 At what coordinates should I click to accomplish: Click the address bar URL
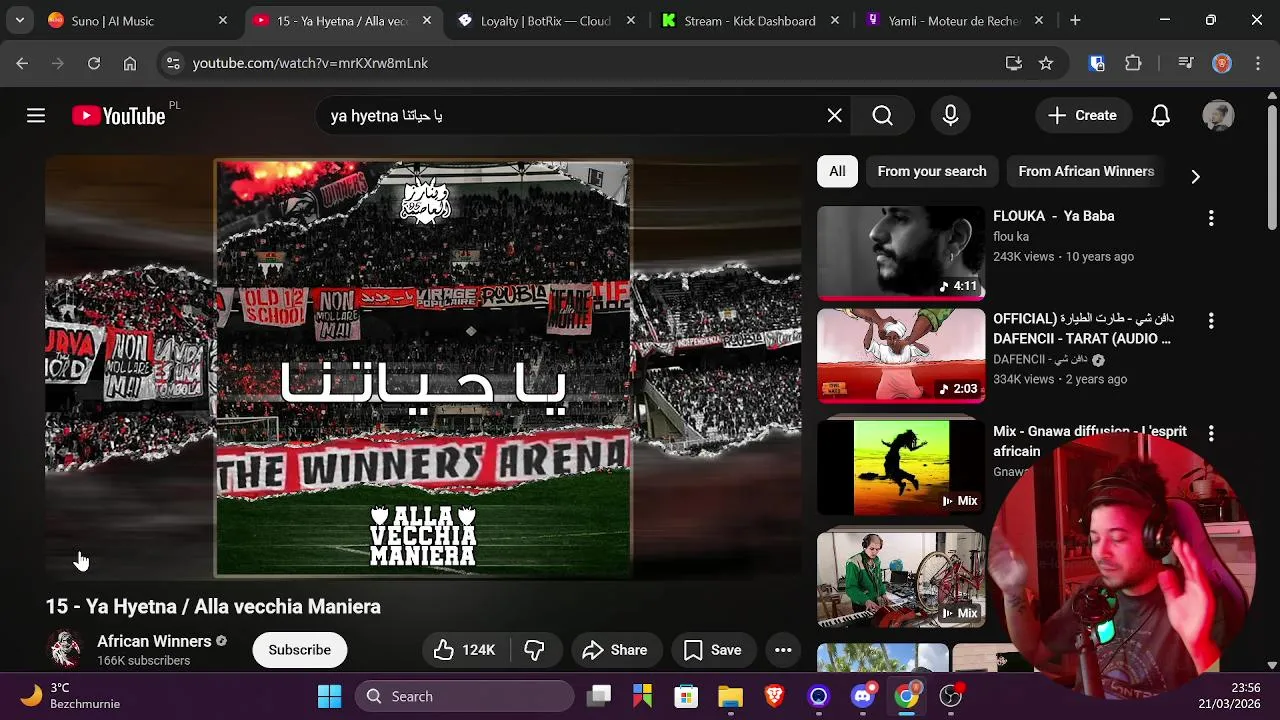click(x=310, y=63)
